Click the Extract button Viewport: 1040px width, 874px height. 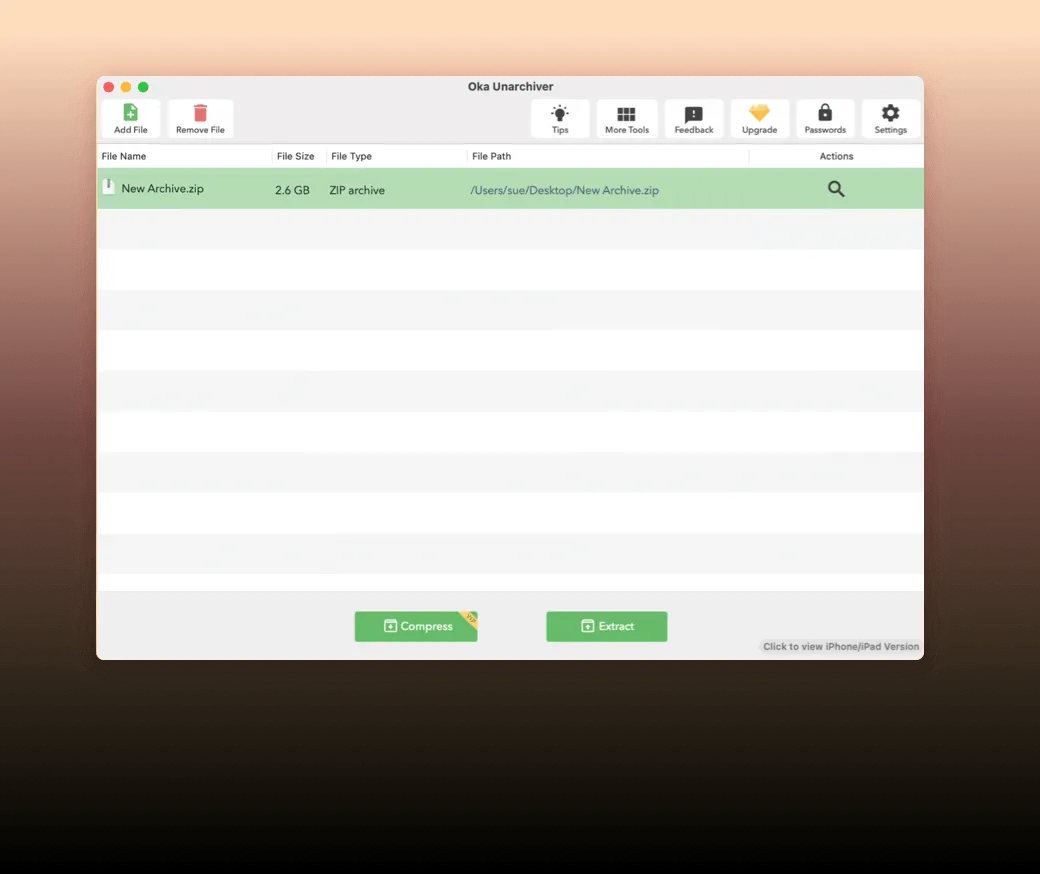606,626
